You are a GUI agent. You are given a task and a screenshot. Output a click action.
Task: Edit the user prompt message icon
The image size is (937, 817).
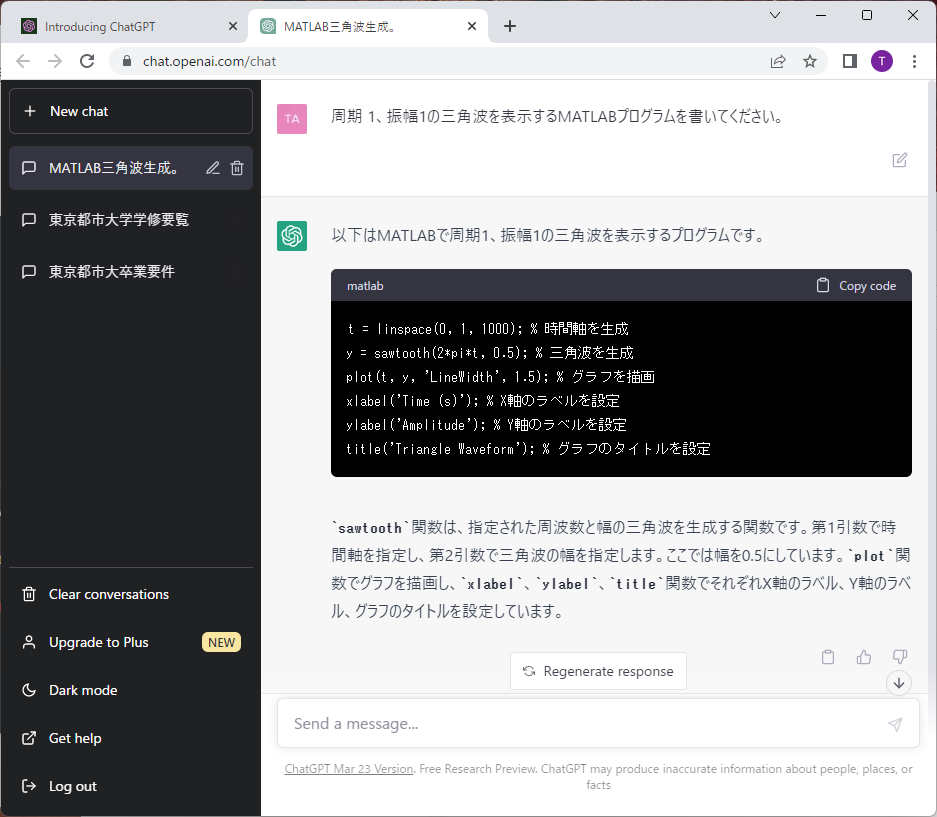[899, 160]
